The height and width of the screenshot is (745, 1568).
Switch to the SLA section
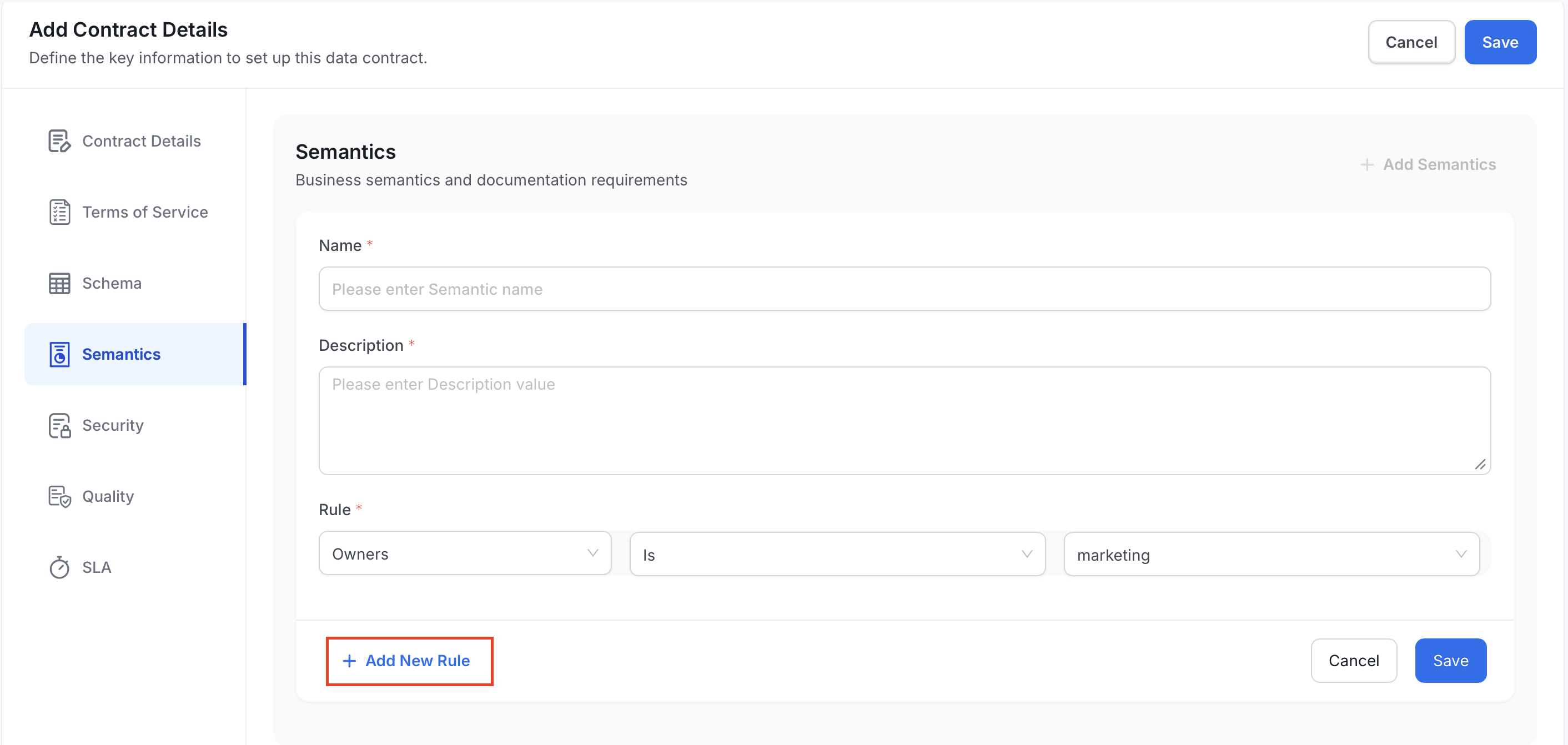134,567
